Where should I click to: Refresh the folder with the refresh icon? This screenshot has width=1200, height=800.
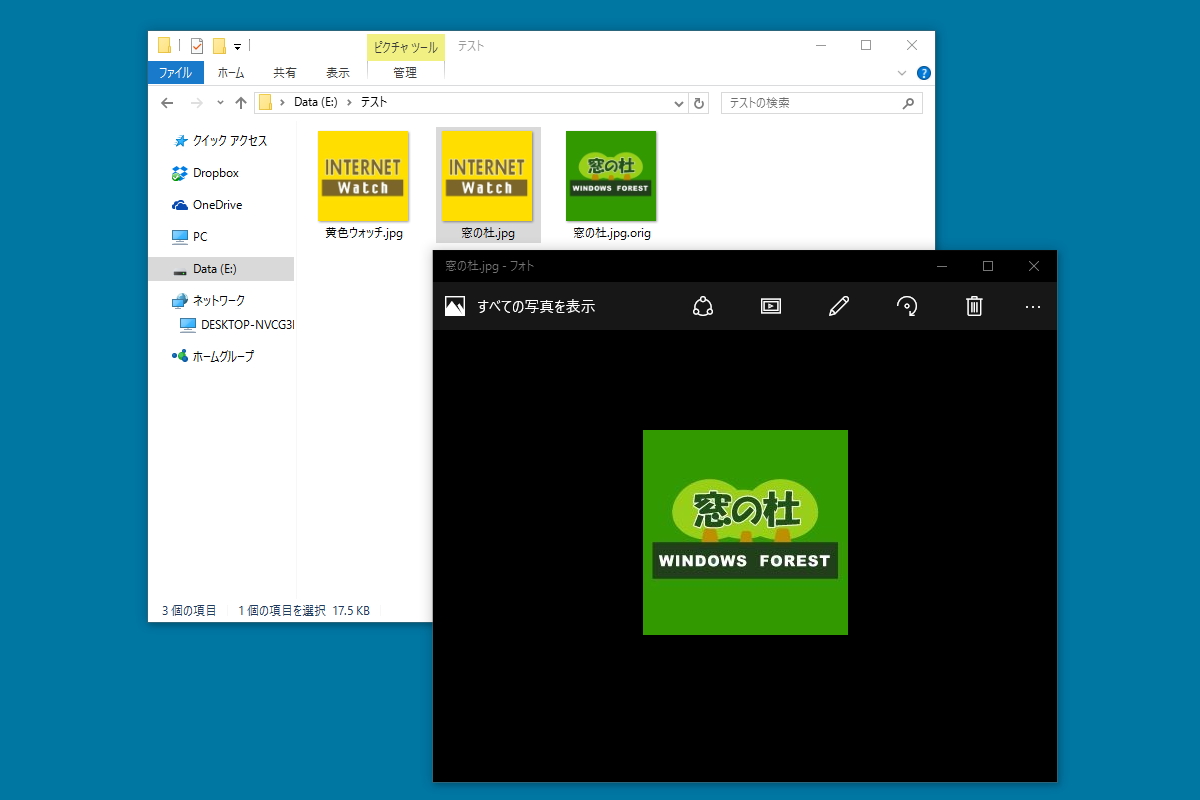click(700, 102)
